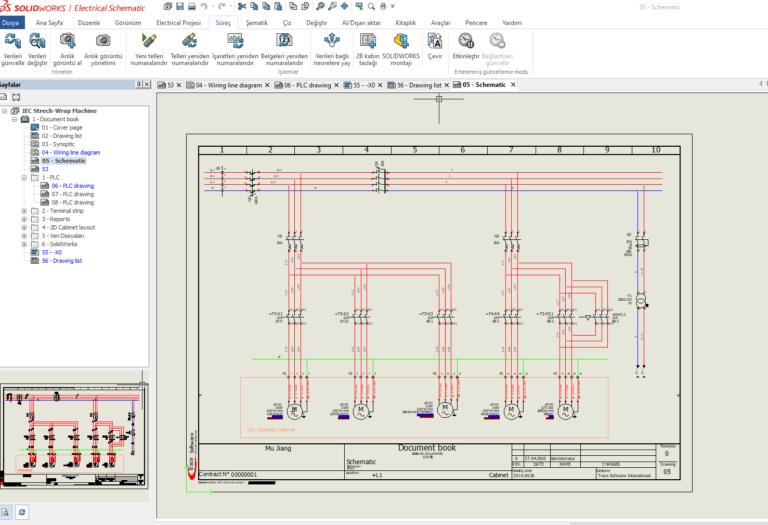Open 06 - PLC drawing in tree
The width and height of the screenshot is (768, 525).
tap(72, 186)
